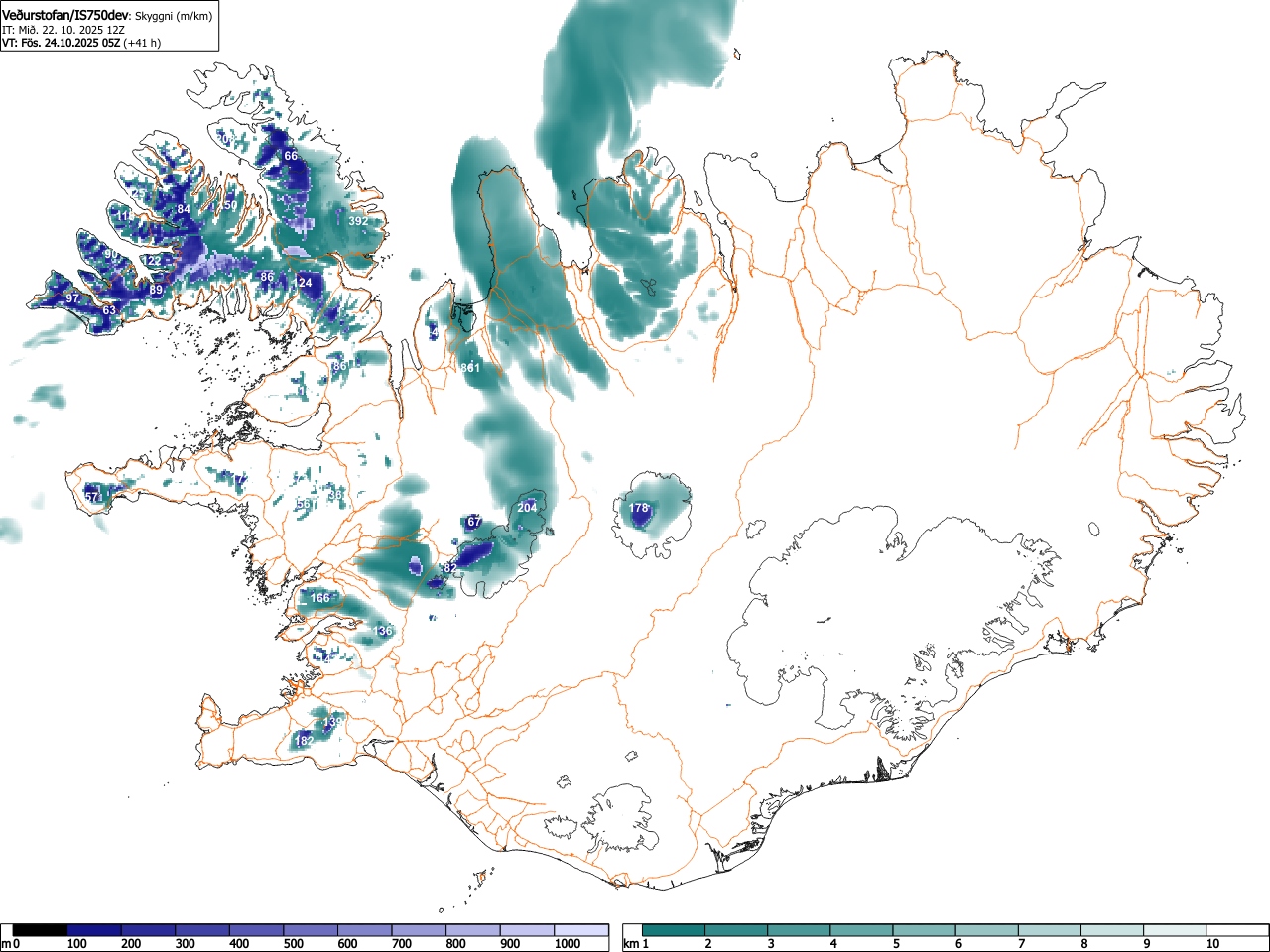
Task: Click the 392 visibility value on the map
Action: [x=357, y=221]
